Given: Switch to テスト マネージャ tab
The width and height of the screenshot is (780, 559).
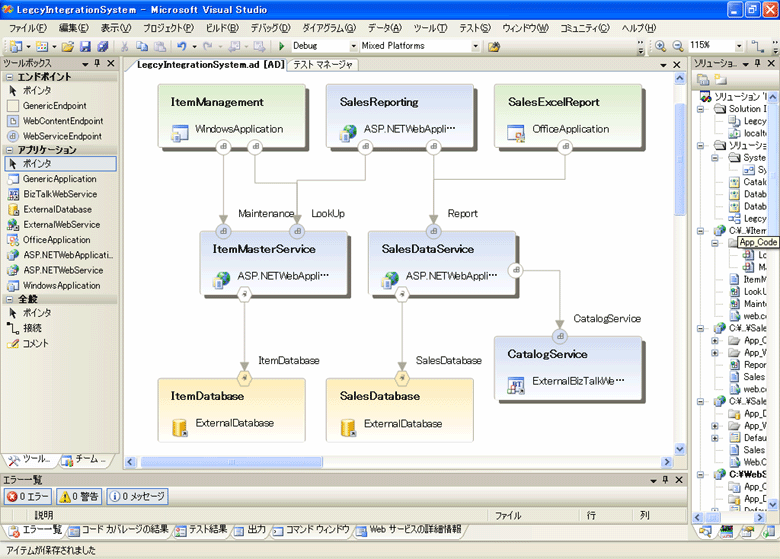Looking at the screenshot, I should coord(323,65).
